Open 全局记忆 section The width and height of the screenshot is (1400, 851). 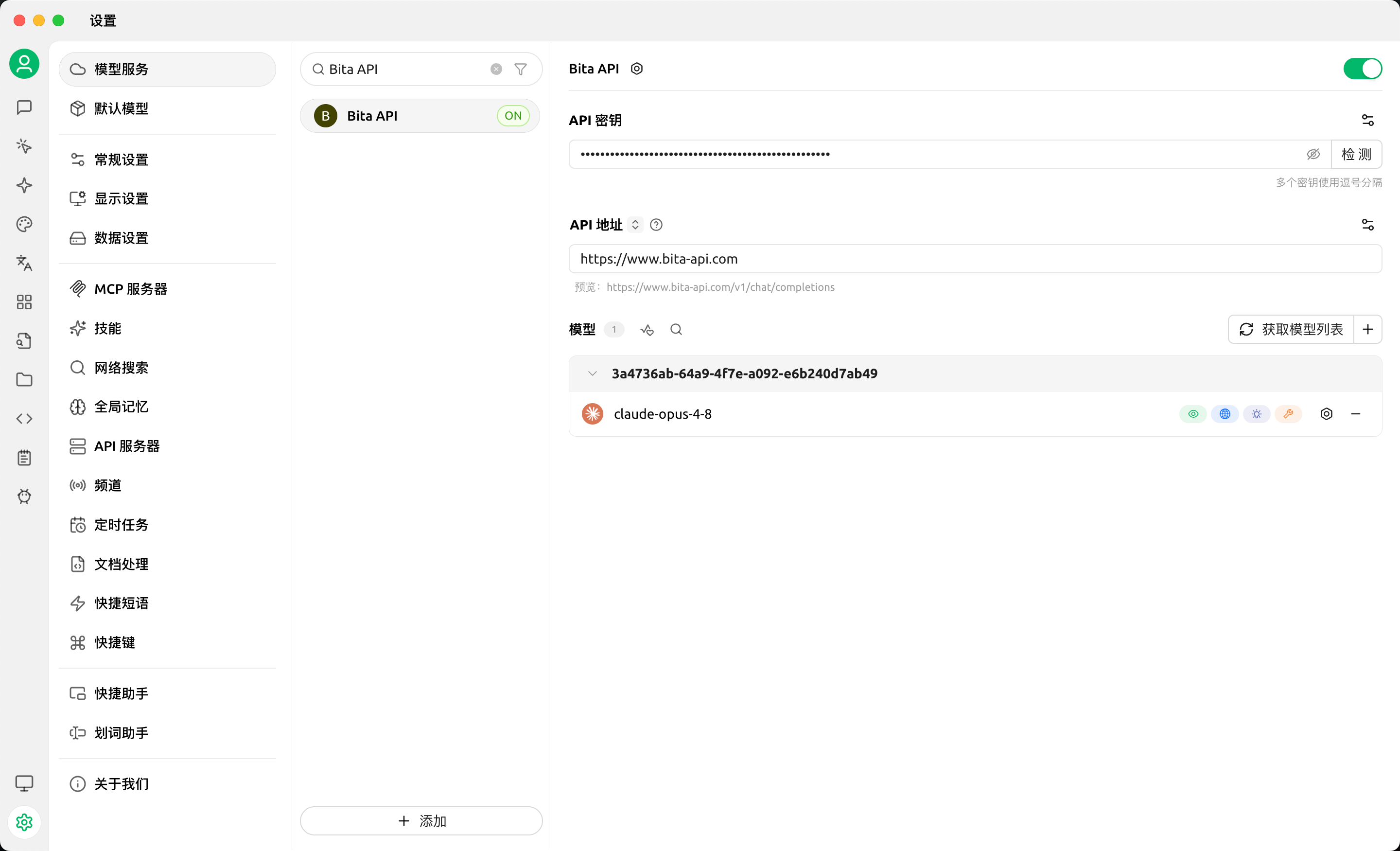pos(167,407)
